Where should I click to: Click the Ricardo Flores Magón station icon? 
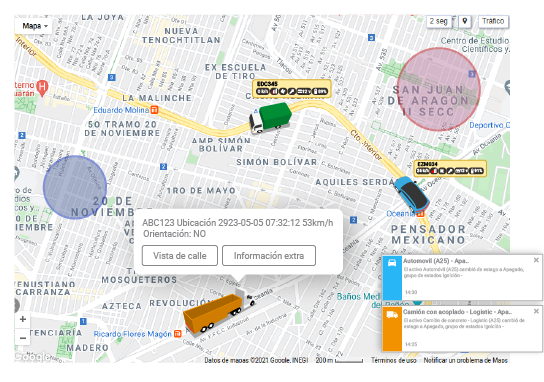tap(177, 334)
